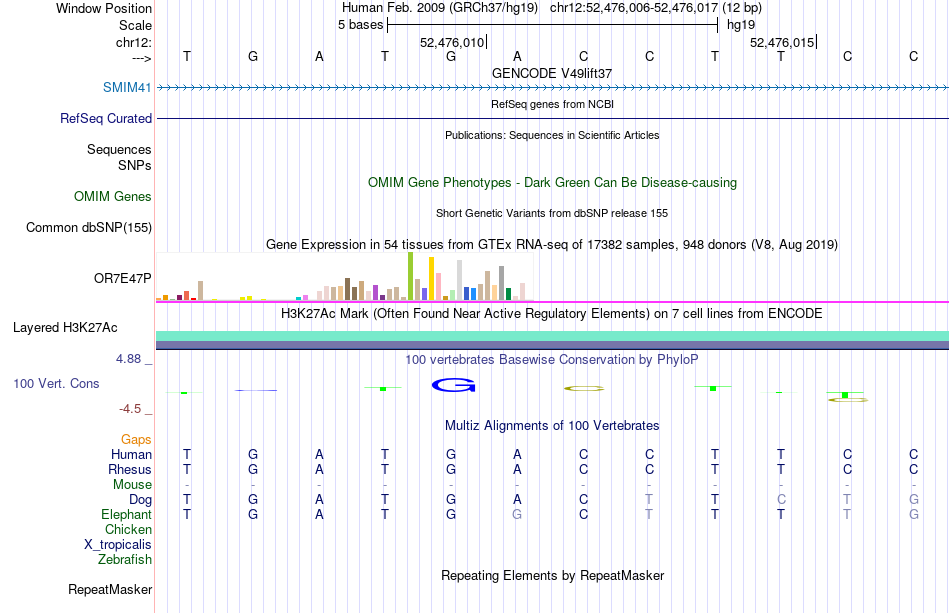
Task: Click the Common dbSNP(155) label
Action: (88, 227)
